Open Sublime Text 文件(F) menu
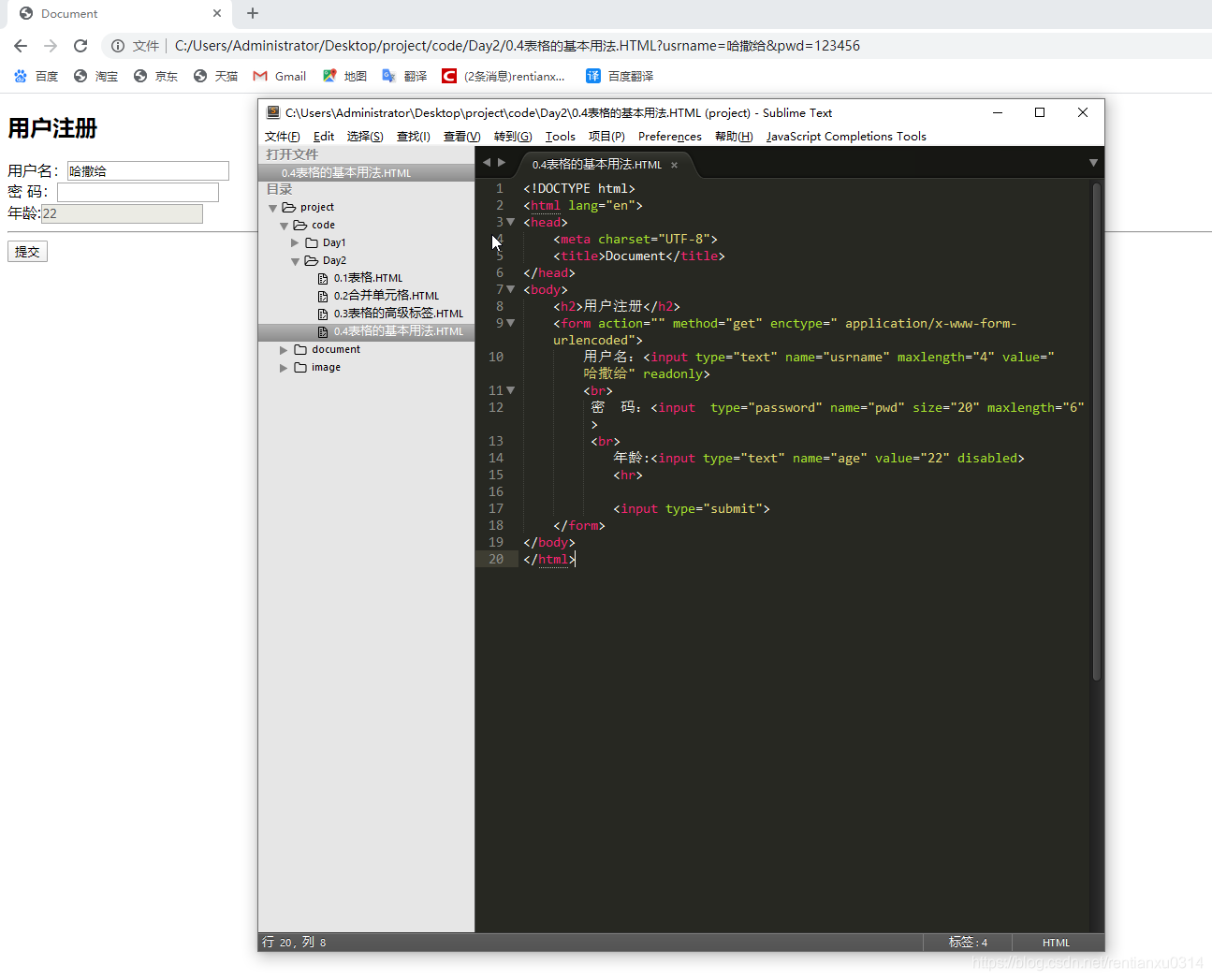 point(283,137)
